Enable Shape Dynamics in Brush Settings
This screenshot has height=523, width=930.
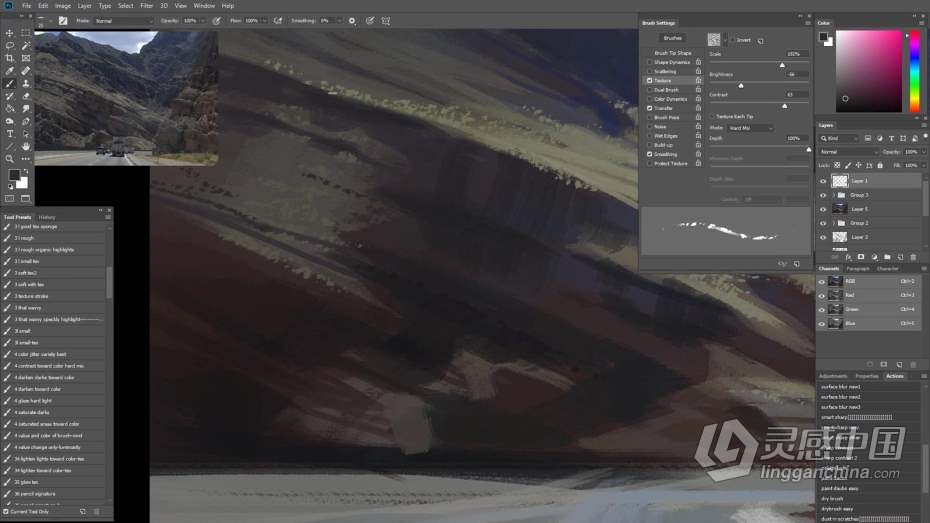[x=649, y=62]
